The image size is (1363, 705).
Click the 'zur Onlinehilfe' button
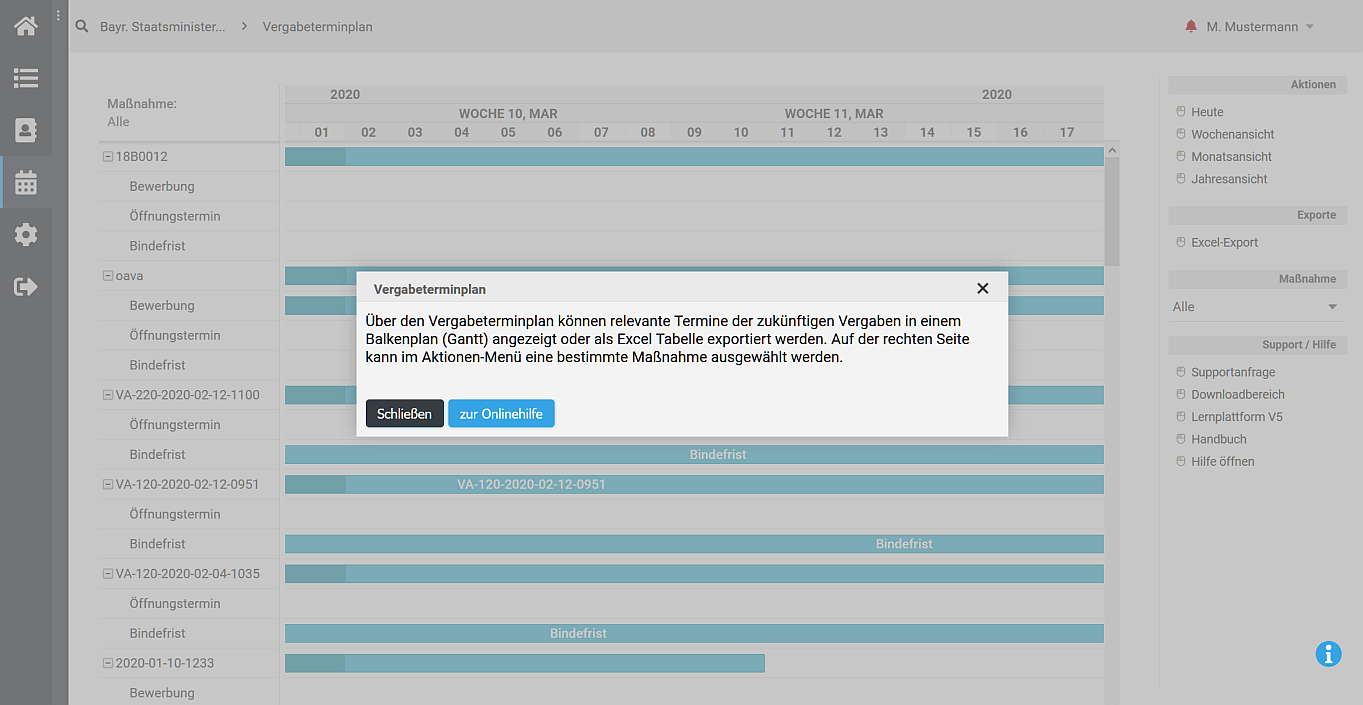tap(501, 414)
